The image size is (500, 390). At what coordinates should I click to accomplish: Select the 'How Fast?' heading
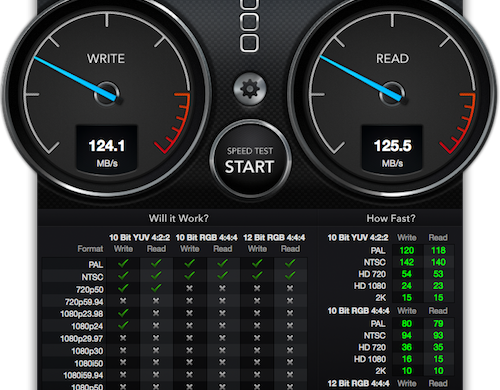[391, 218]
